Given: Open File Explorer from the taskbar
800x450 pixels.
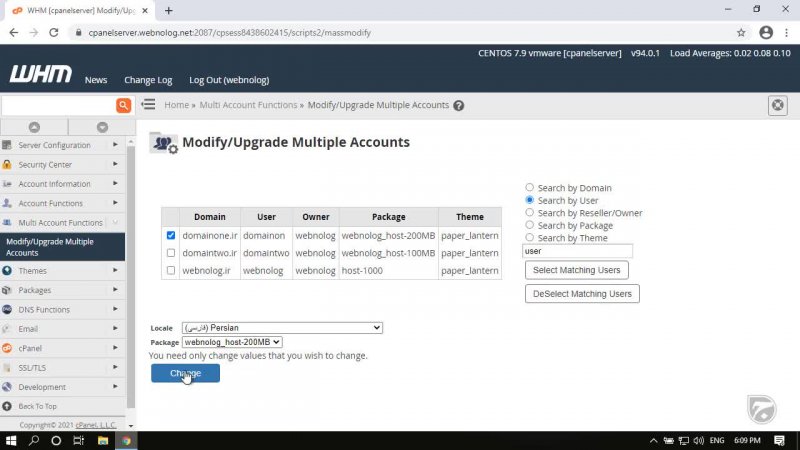Looking at the screenshot, I should [103, 440].
